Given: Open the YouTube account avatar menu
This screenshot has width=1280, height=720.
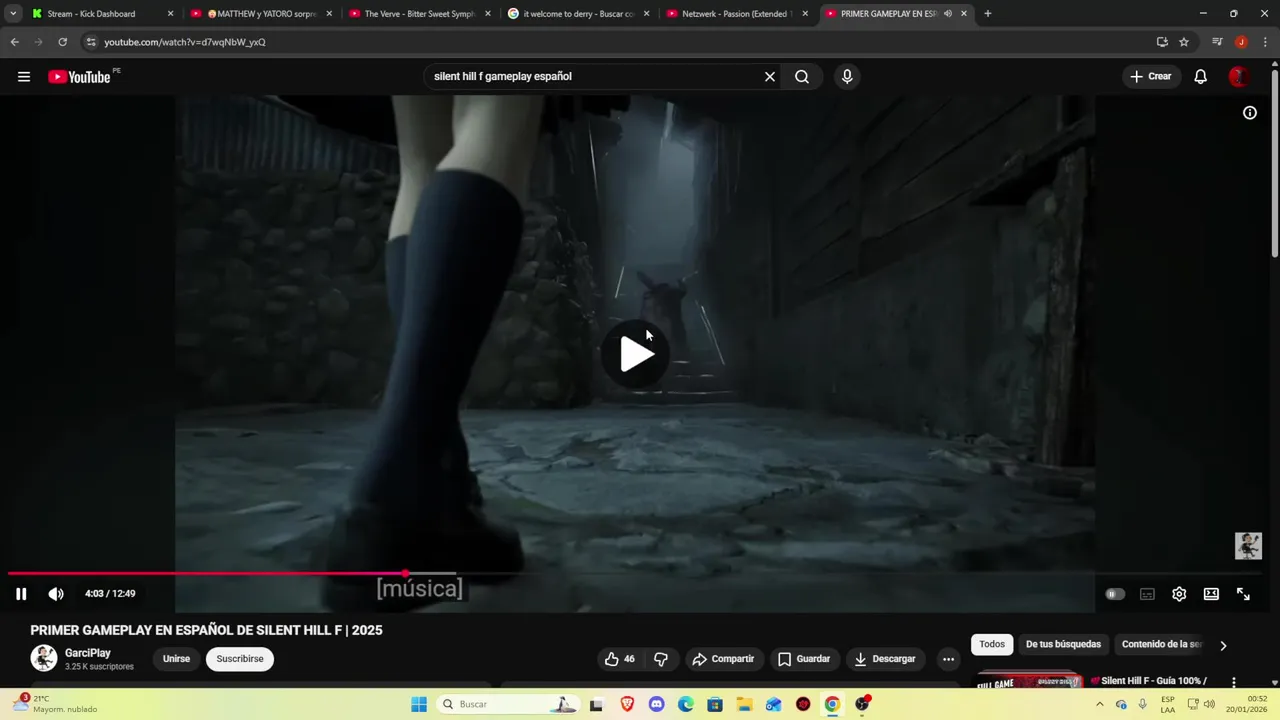Looking at the screenshot, I should (1238, 77).
